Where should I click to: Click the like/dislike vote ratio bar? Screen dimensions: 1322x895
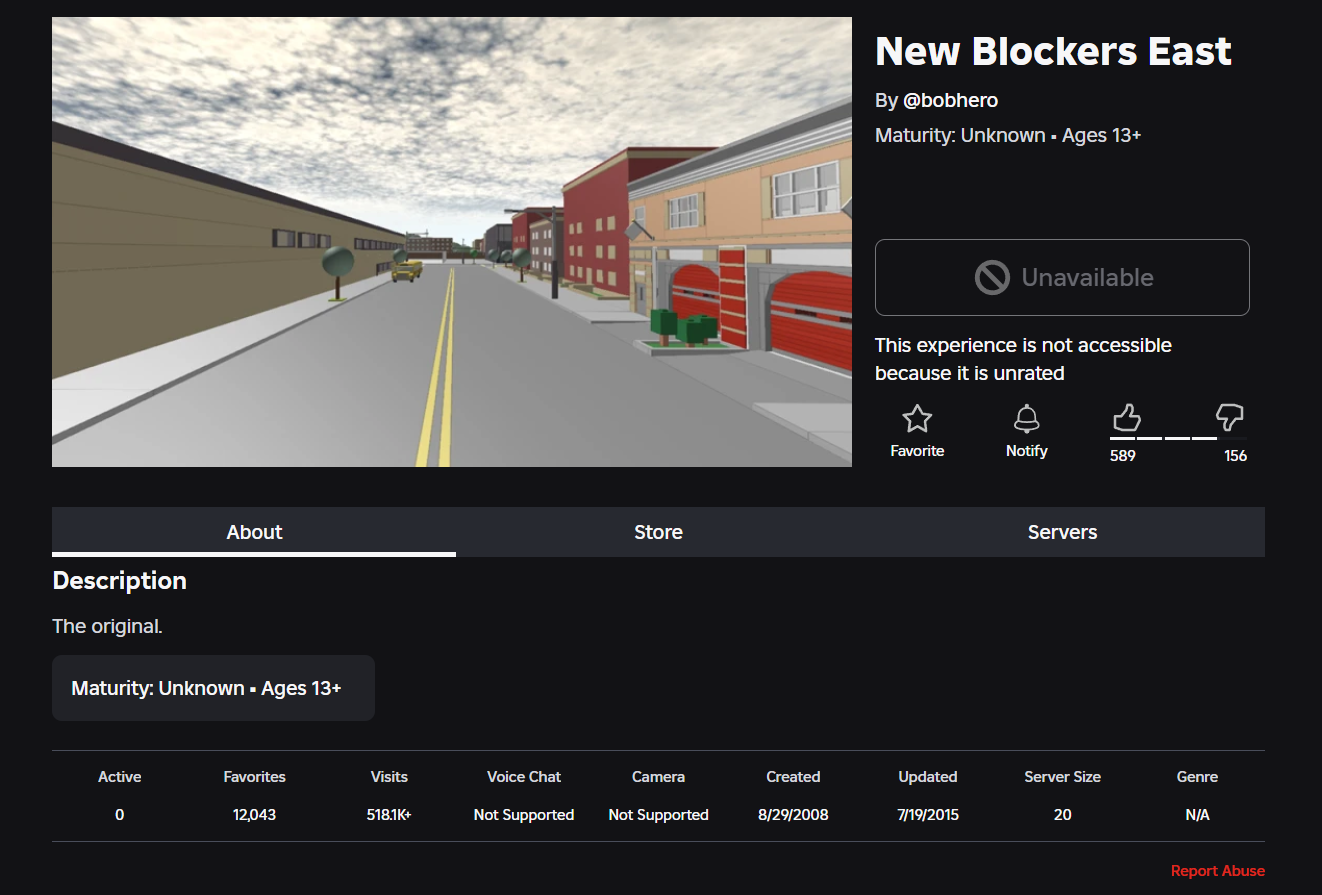1178,438
